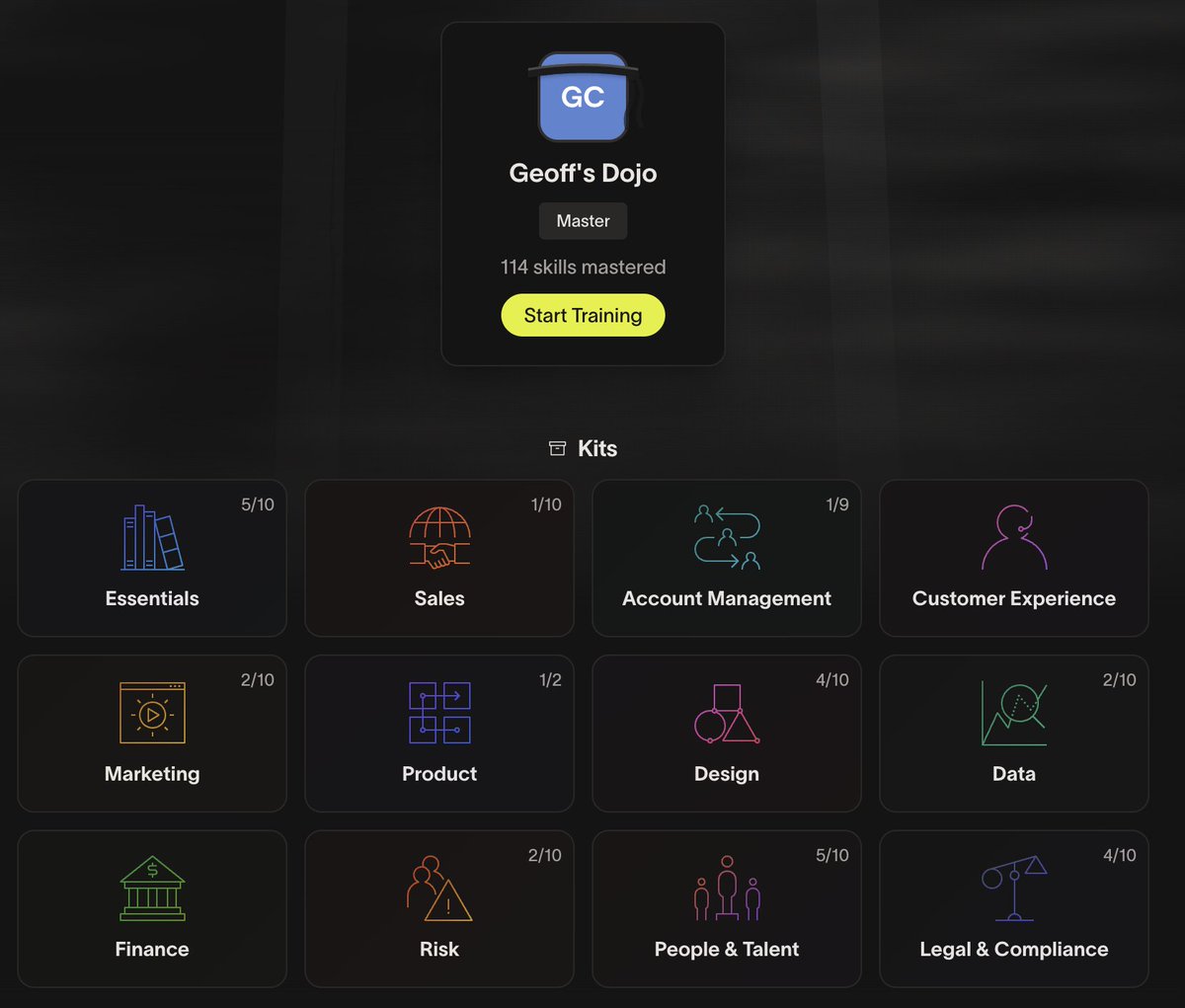This screenshot has width=1185, height=1008.
Task: Click the Sales handshake globe icon
Action: tap(439, 536)
